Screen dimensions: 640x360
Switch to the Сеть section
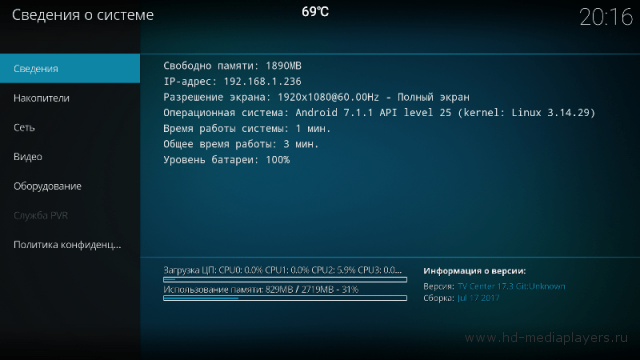(x=70, y=127)
